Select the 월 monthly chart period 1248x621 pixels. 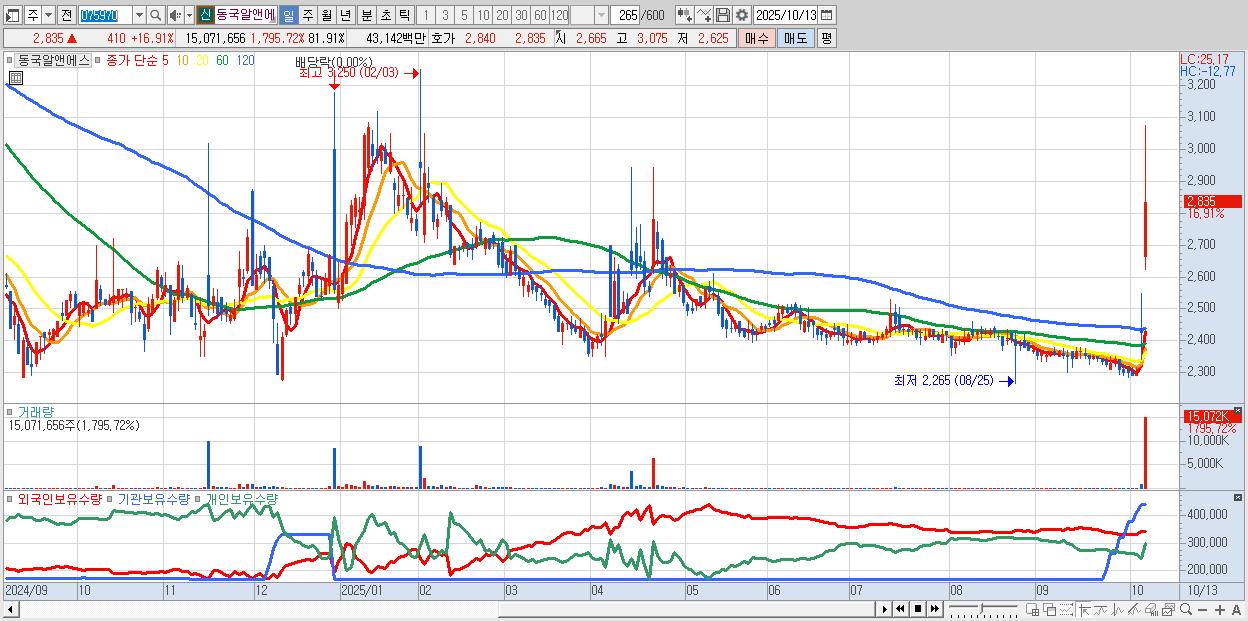pyautogui.click(x=326, y=15)
